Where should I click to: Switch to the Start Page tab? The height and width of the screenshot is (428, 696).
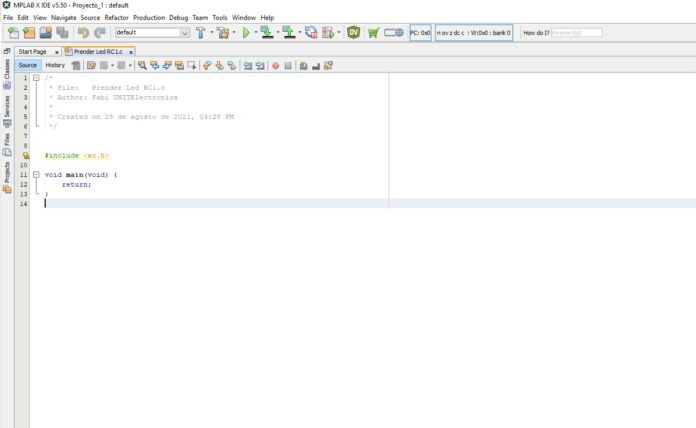(32, 51)
